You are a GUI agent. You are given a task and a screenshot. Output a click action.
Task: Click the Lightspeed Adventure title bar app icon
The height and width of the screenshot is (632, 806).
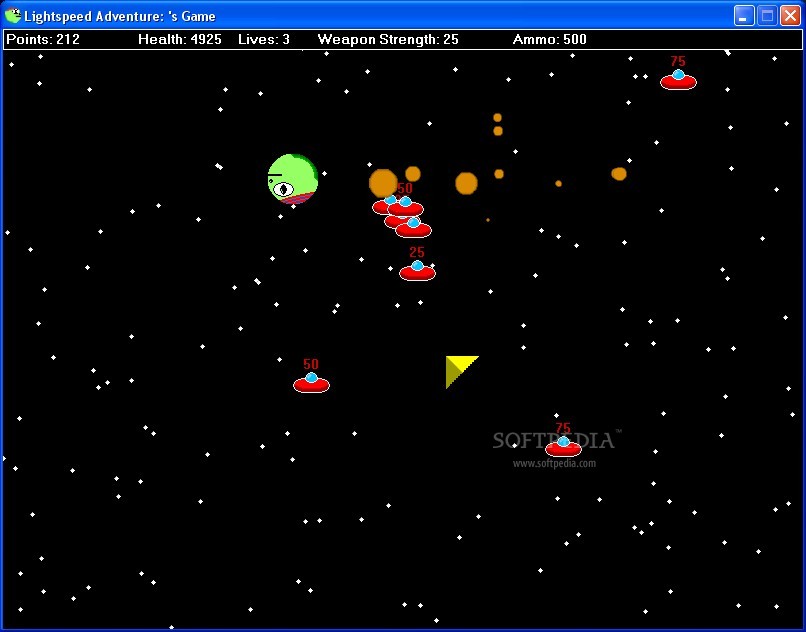click(x=12, y=15)
